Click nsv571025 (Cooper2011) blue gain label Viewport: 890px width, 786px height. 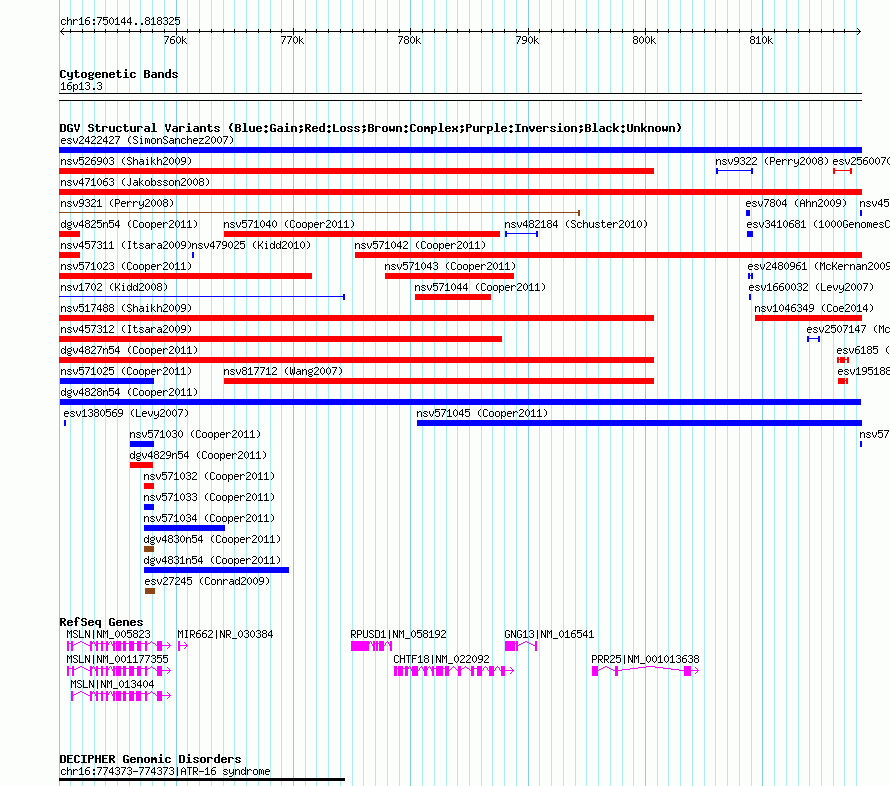pyautogui.click(x=126, y=371)
